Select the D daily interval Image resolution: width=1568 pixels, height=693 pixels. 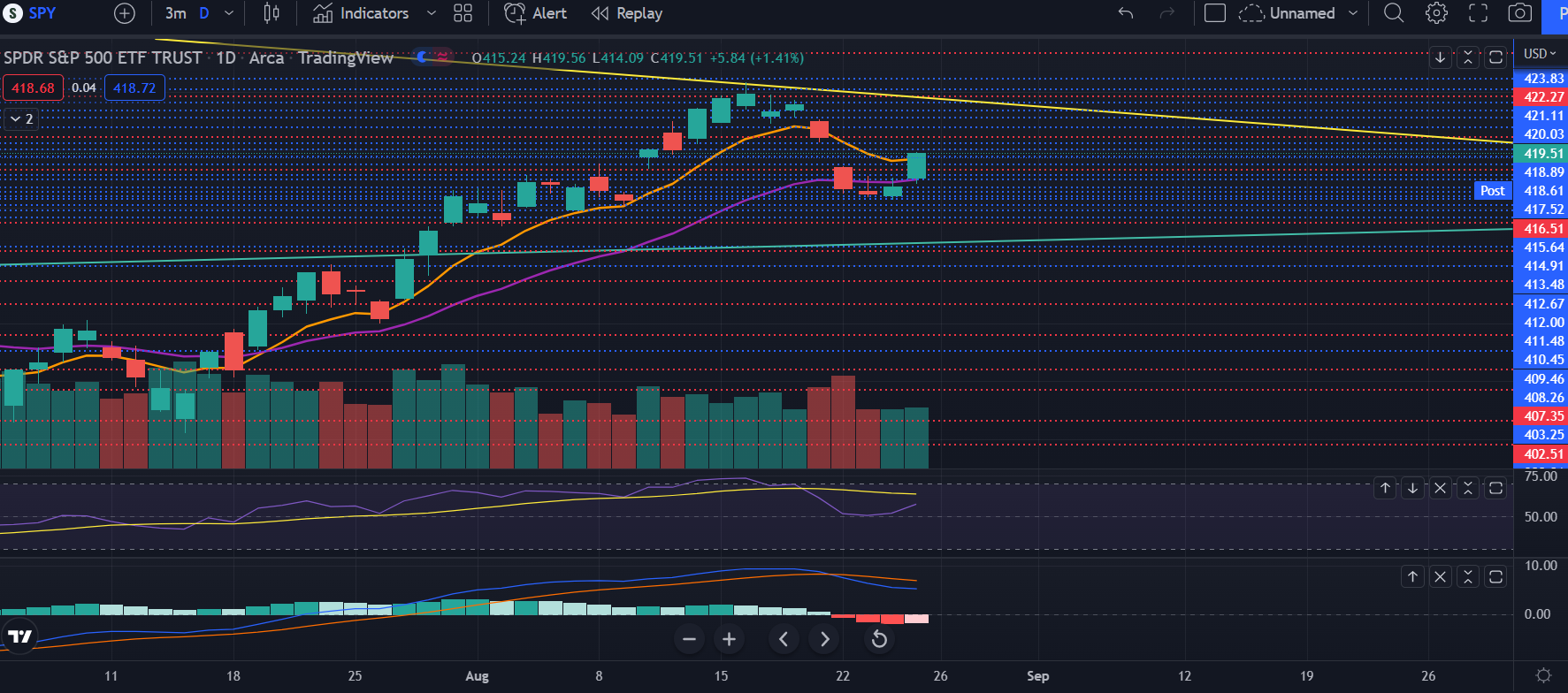(x=204, y=13)
